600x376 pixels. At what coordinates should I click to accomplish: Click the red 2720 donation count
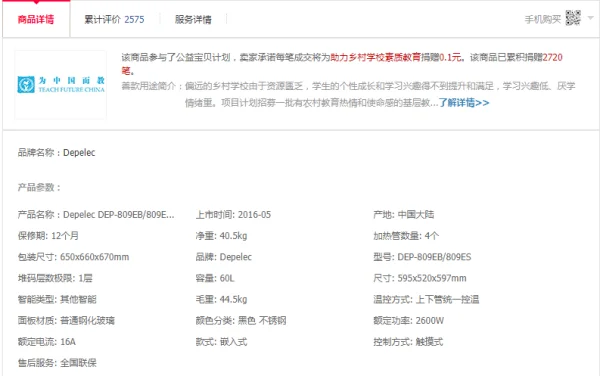pyautogui.click(x=553, y=57)
